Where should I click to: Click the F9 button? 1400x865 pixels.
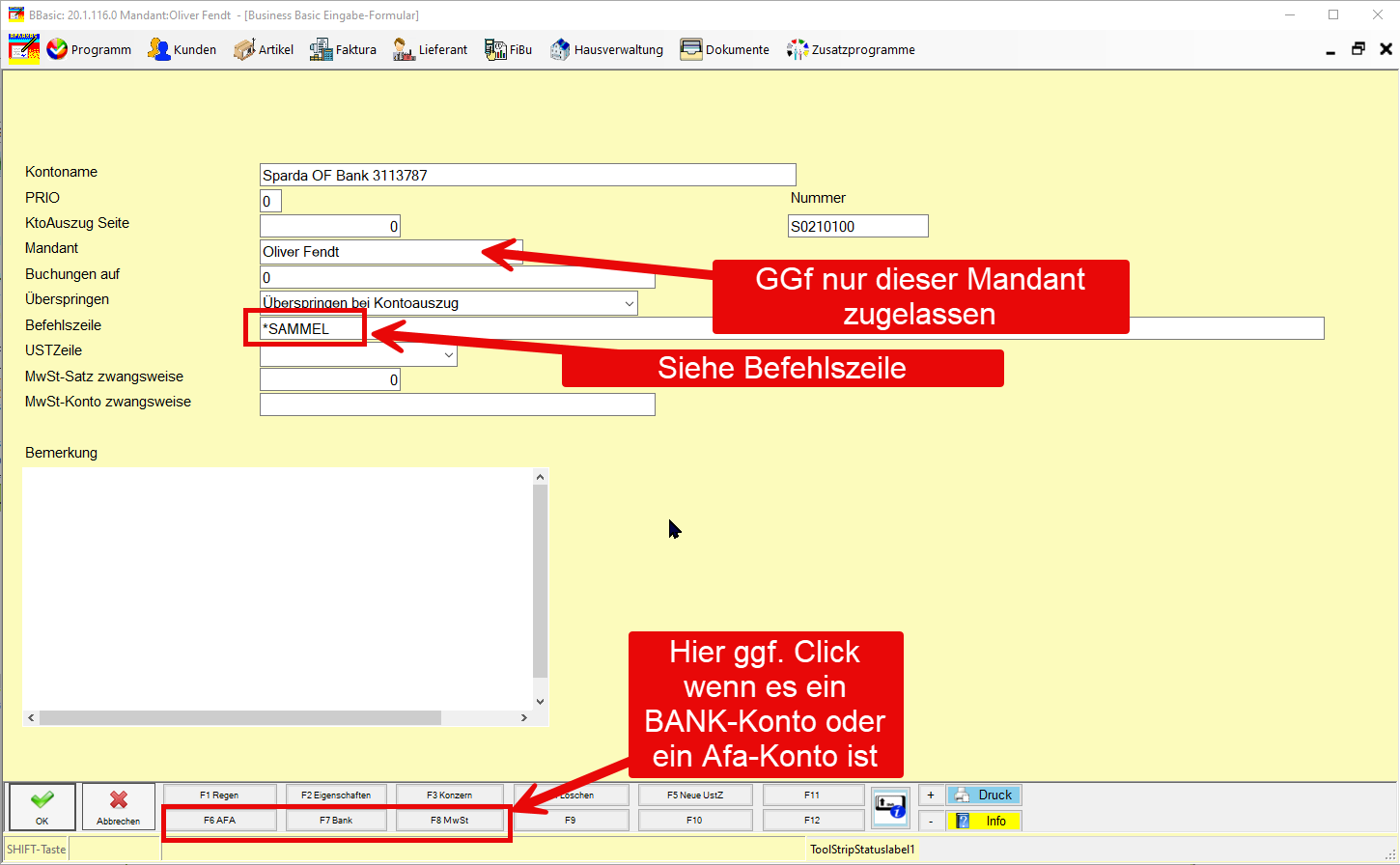click(572, 821)
